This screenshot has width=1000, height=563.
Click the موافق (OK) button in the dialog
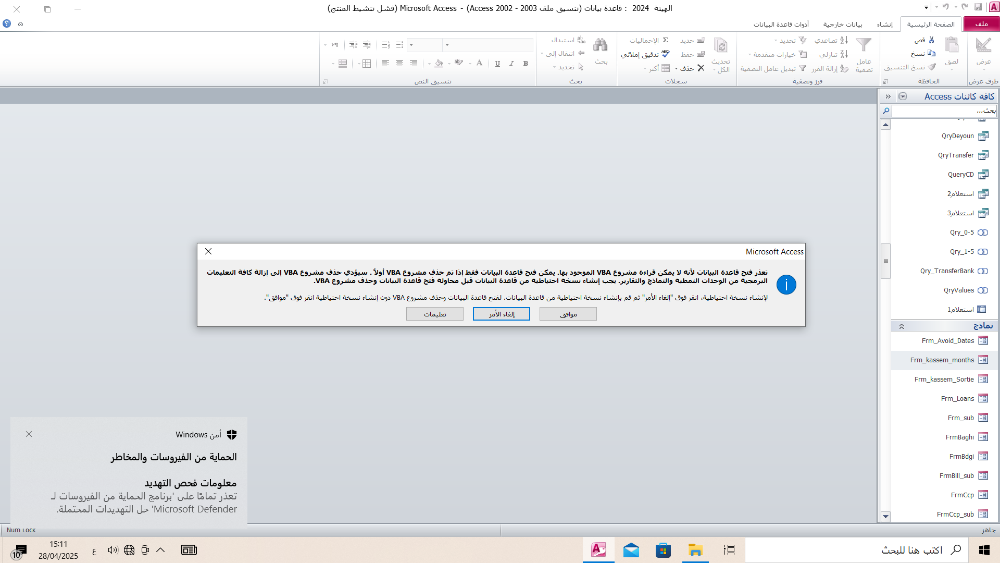coord(568,314)
